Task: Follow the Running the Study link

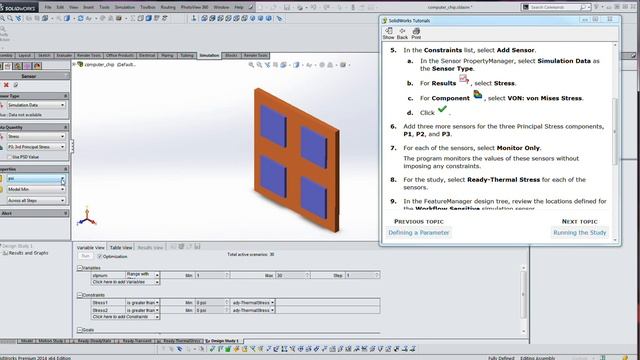Action: click(x=580, y=233)
